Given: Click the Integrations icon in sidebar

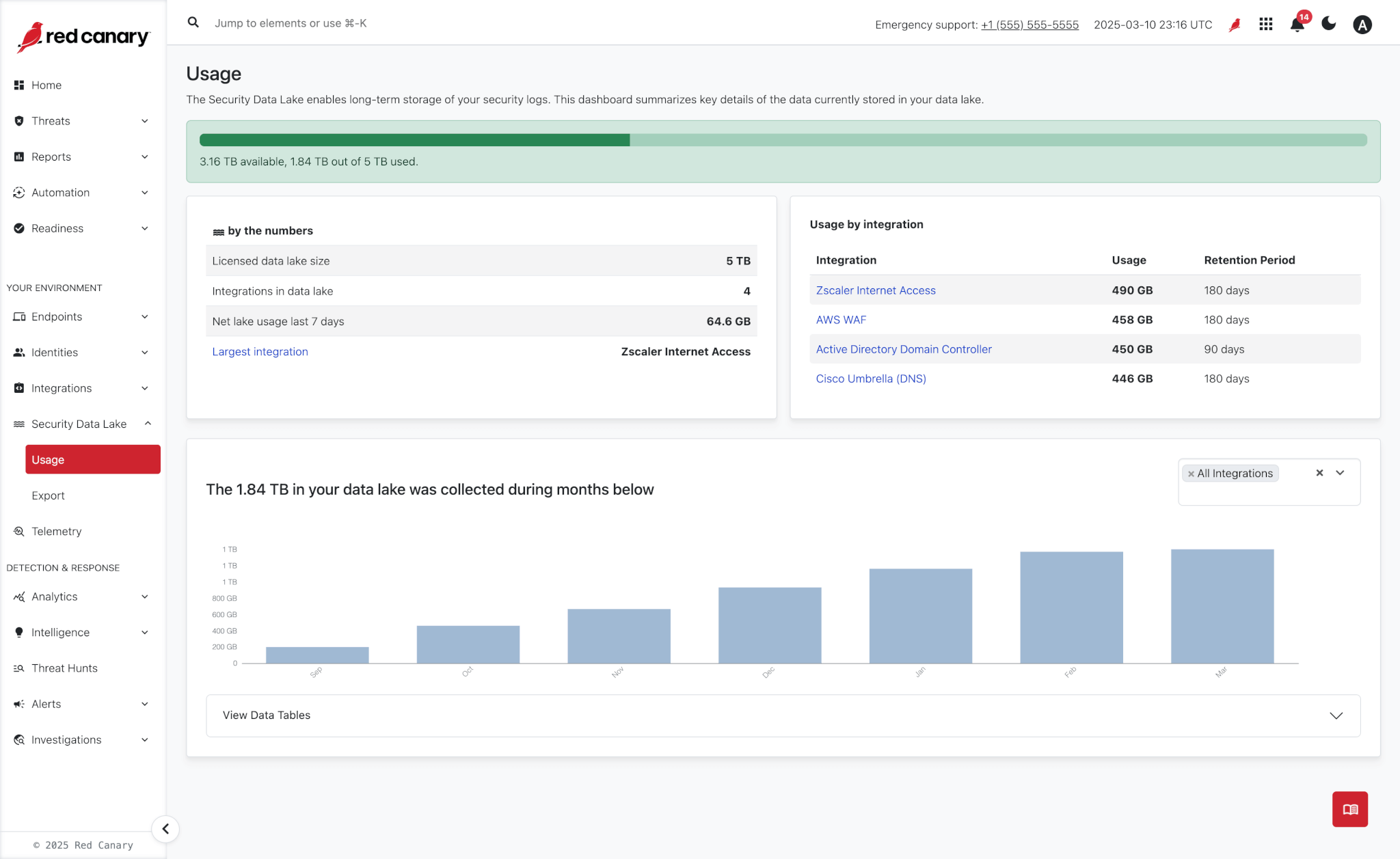Looking at the screenshot, I should point(19,388).
